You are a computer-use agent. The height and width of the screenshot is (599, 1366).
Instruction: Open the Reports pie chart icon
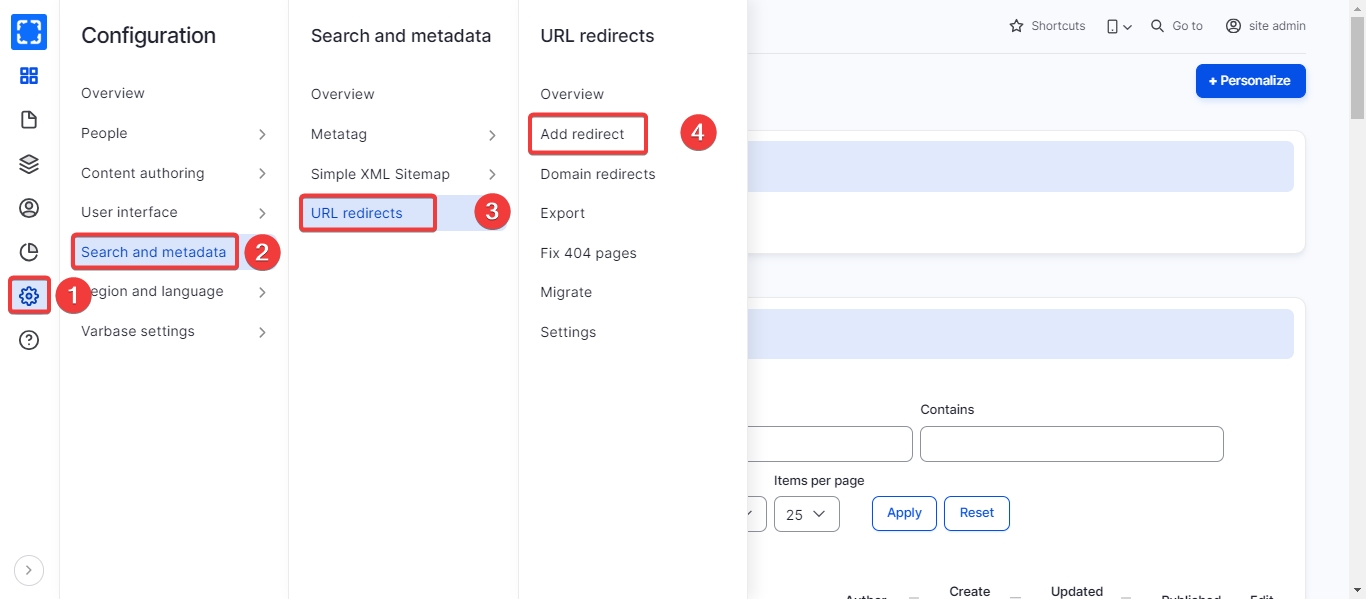pyautogui.click(x=29, y=252)
